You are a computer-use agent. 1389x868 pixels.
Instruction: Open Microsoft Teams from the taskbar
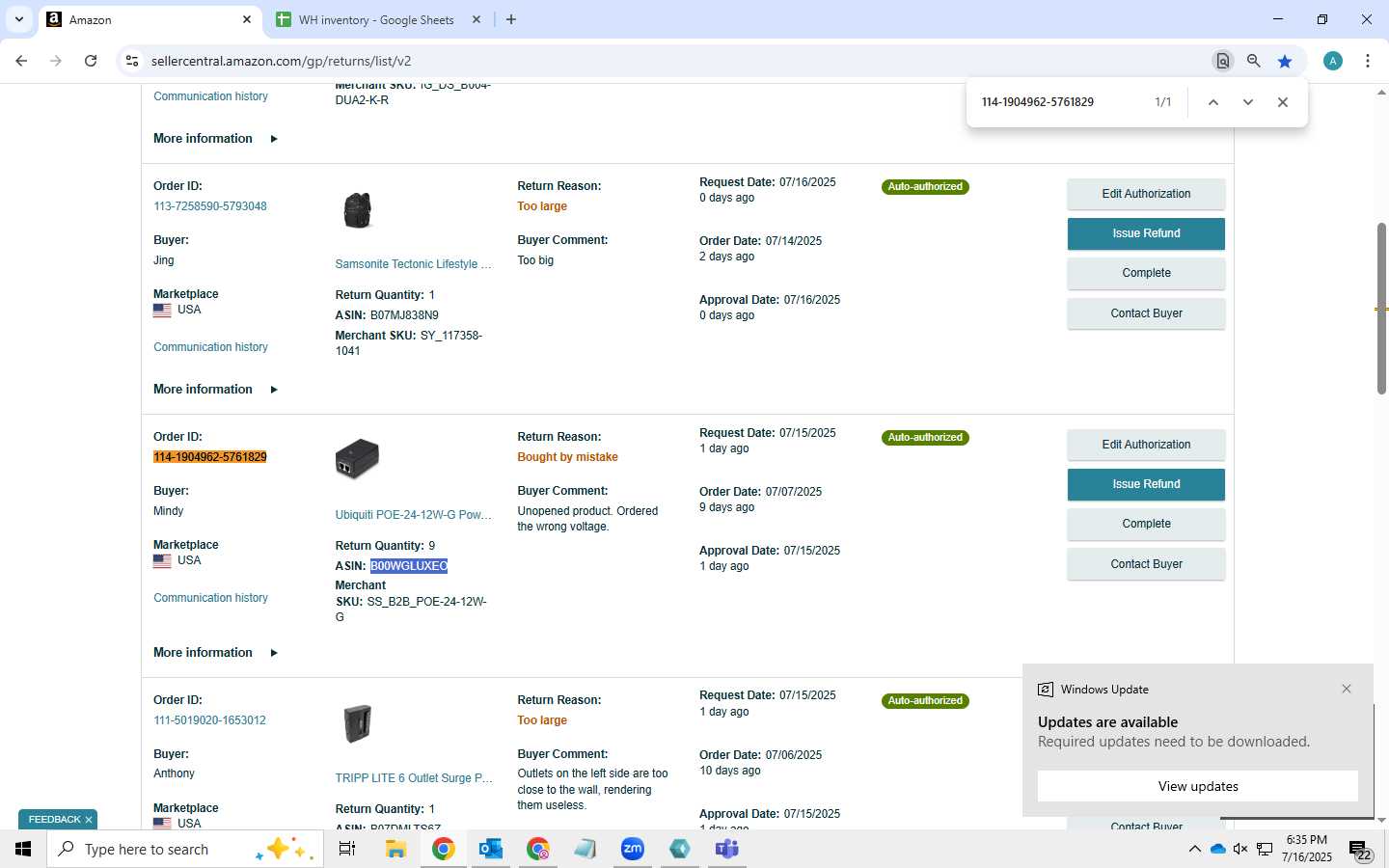(727, 849)
